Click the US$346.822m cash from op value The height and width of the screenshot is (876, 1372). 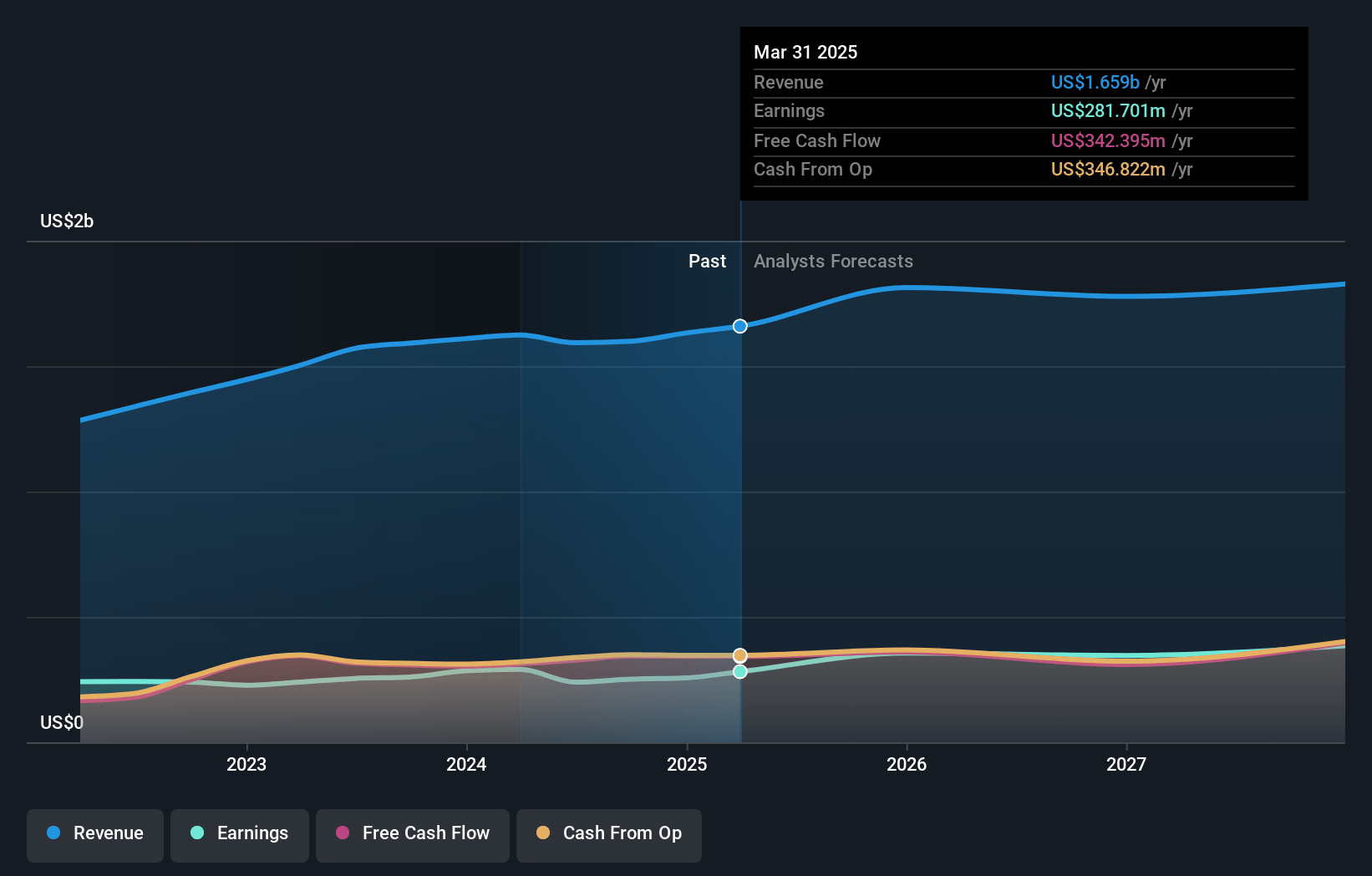coord(1108,169)
